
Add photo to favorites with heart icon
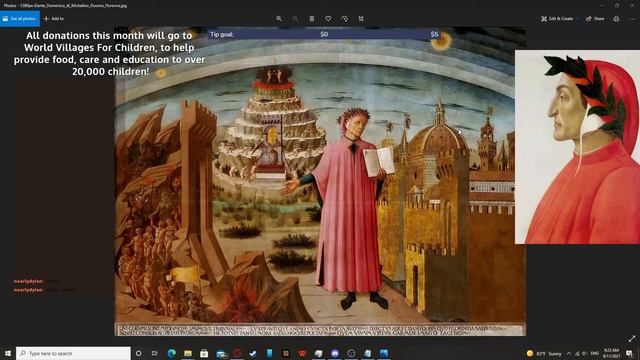coord(328,19)
